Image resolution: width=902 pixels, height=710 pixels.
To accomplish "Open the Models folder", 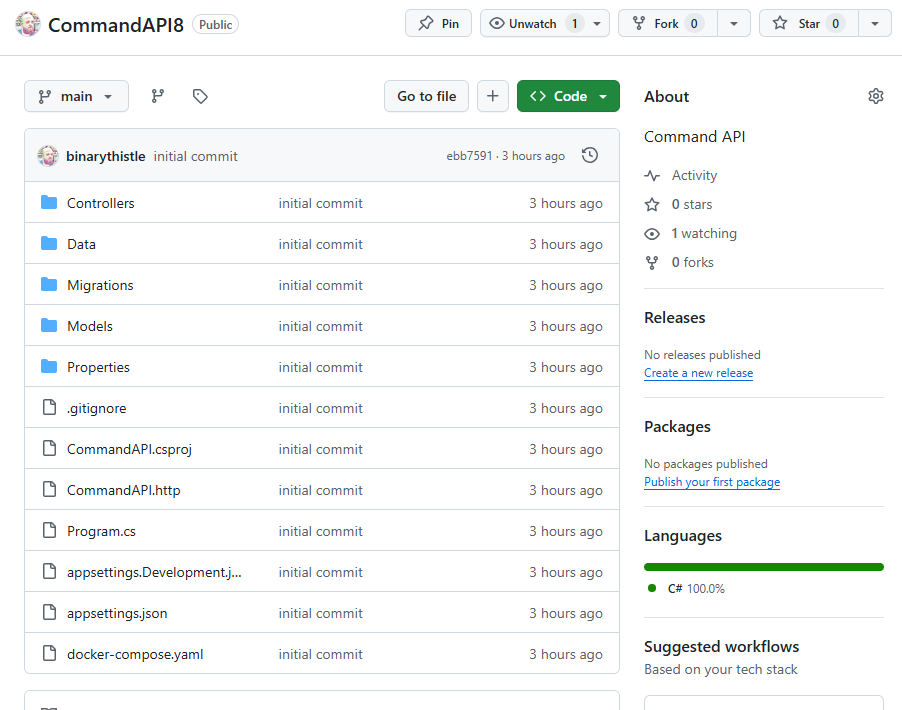I will point(90,326).
